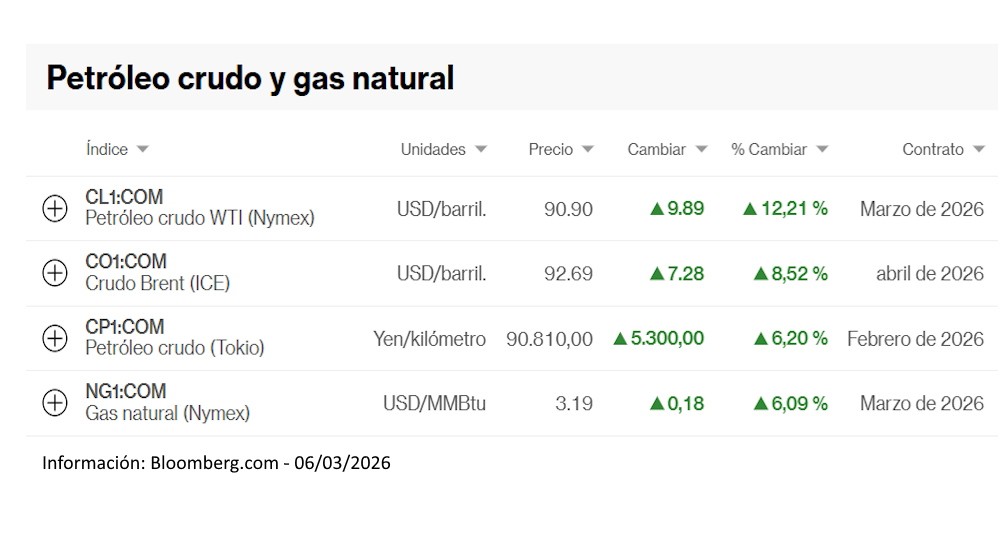The image size is (1007, 548).
Task: Expand the CL1:COM row plus icon
Action: (55, 209)
